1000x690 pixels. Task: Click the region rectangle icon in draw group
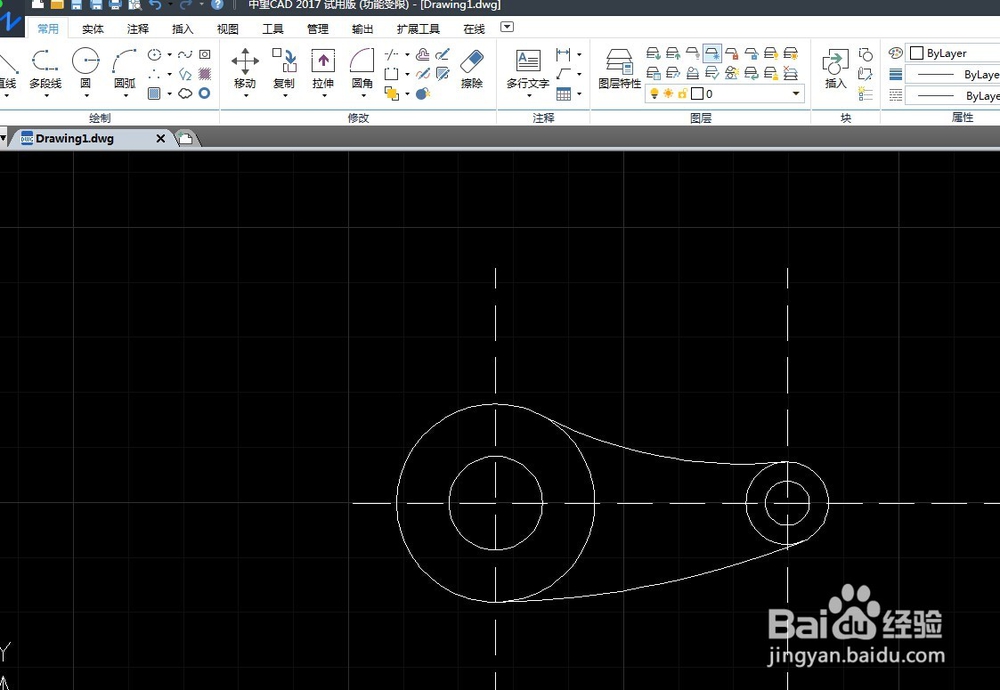[x=205, y=55]
